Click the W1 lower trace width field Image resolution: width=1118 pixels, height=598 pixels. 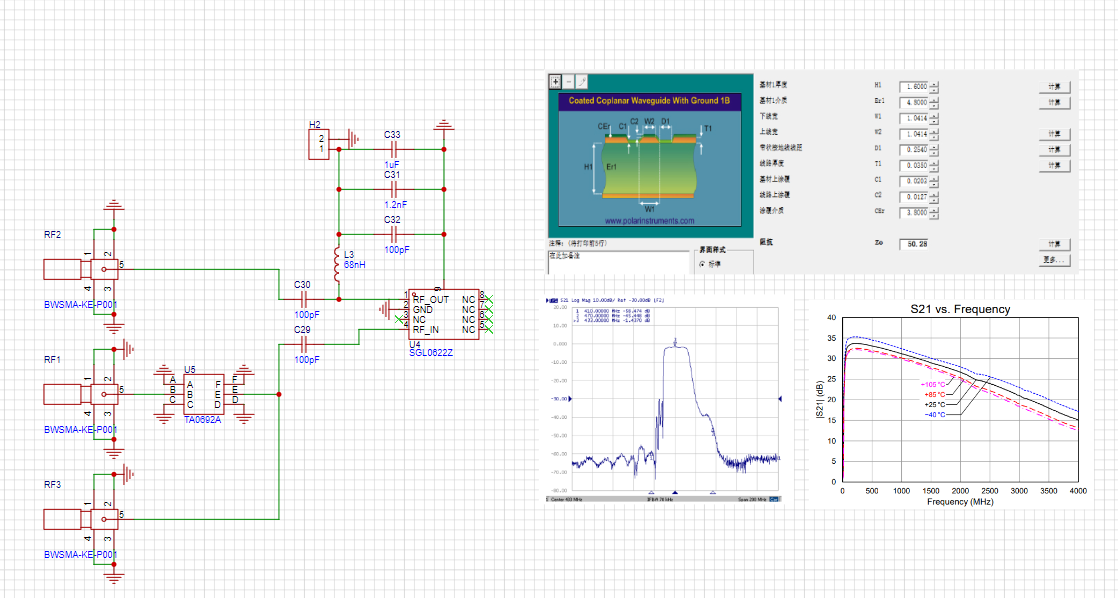(914, 118)
